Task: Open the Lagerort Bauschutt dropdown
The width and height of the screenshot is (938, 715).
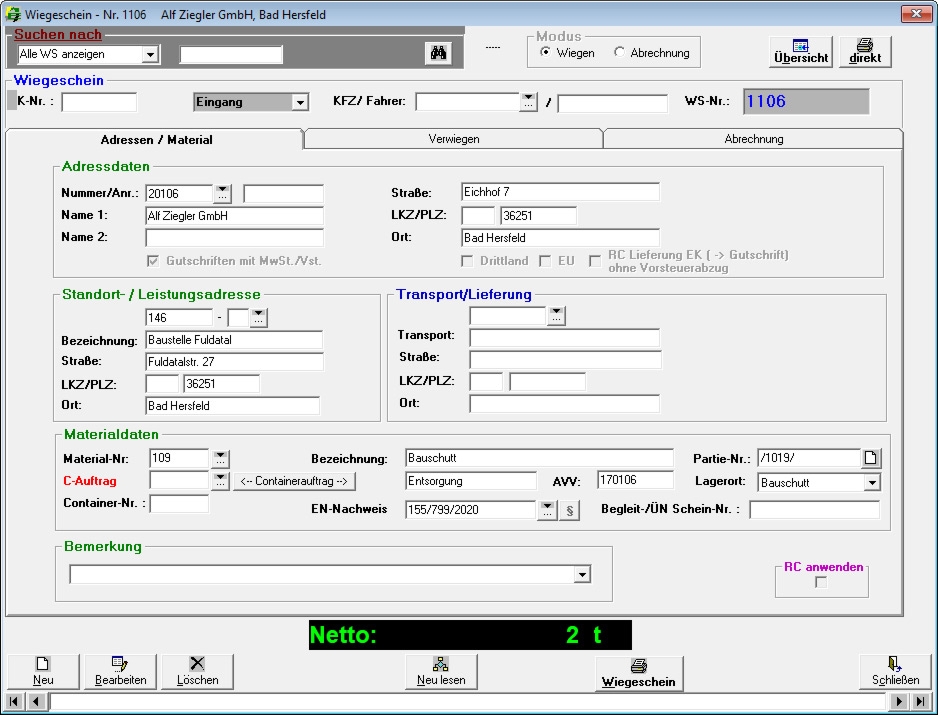Action: point(871,483)
